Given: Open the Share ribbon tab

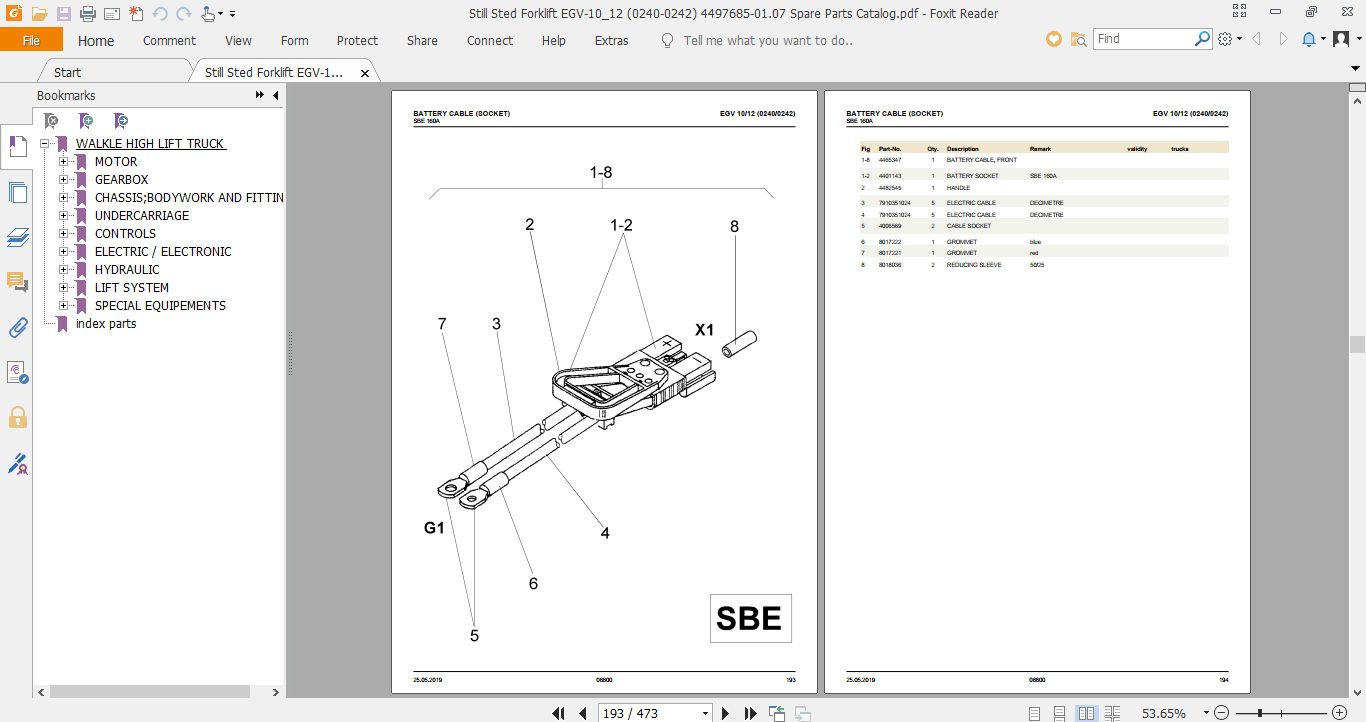Looking at the screenshot, I should [422, 40].
